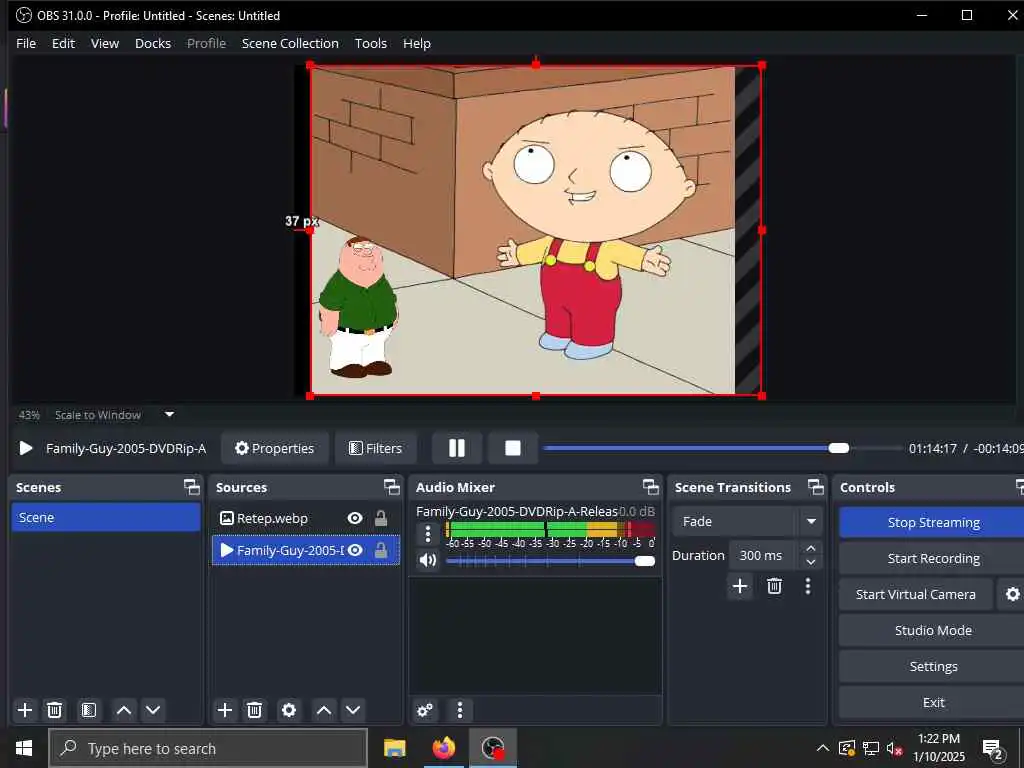
Task: Remove transition with trash icon
Action: pos(775,586)
